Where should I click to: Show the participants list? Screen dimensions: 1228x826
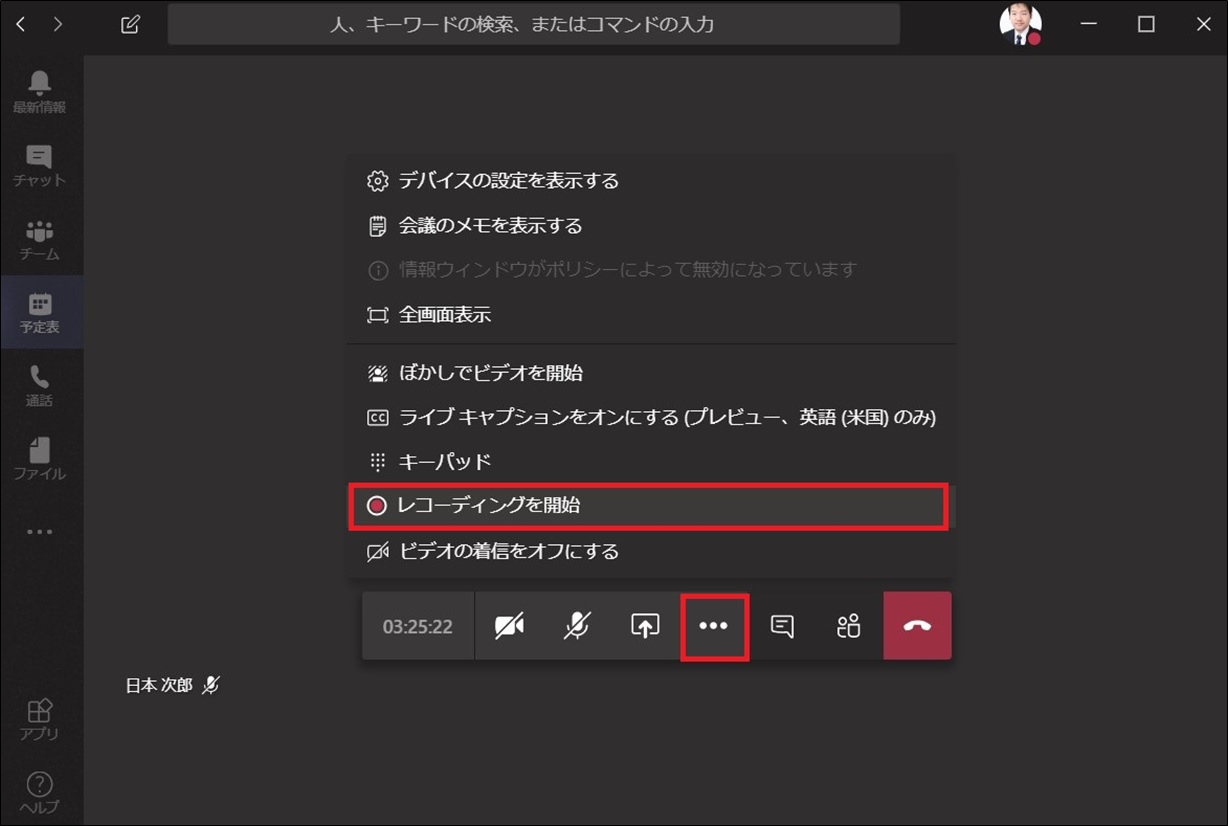[x=848, y=625]
